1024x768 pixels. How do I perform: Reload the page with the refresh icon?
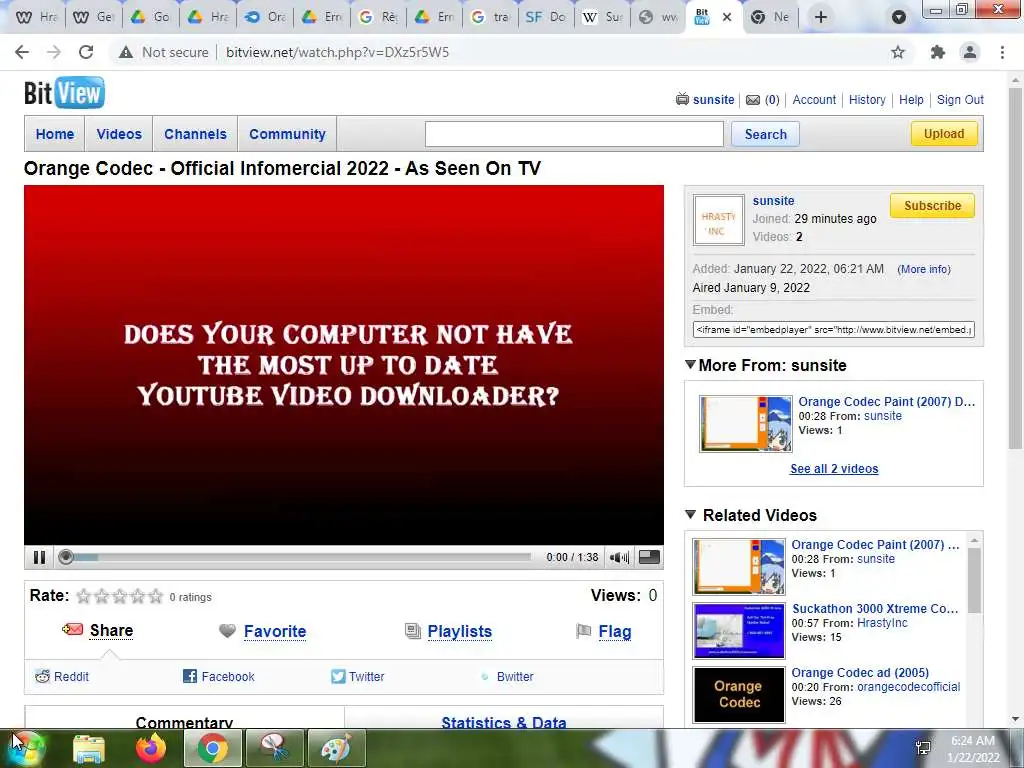coord(86,52)
